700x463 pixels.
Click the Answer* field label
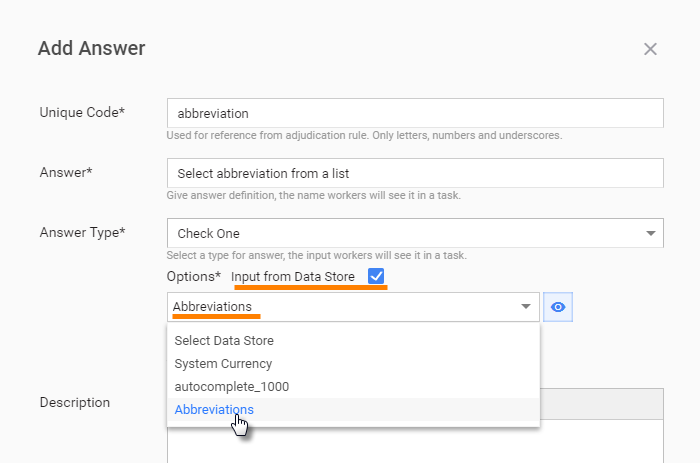(x=66, y=172)
